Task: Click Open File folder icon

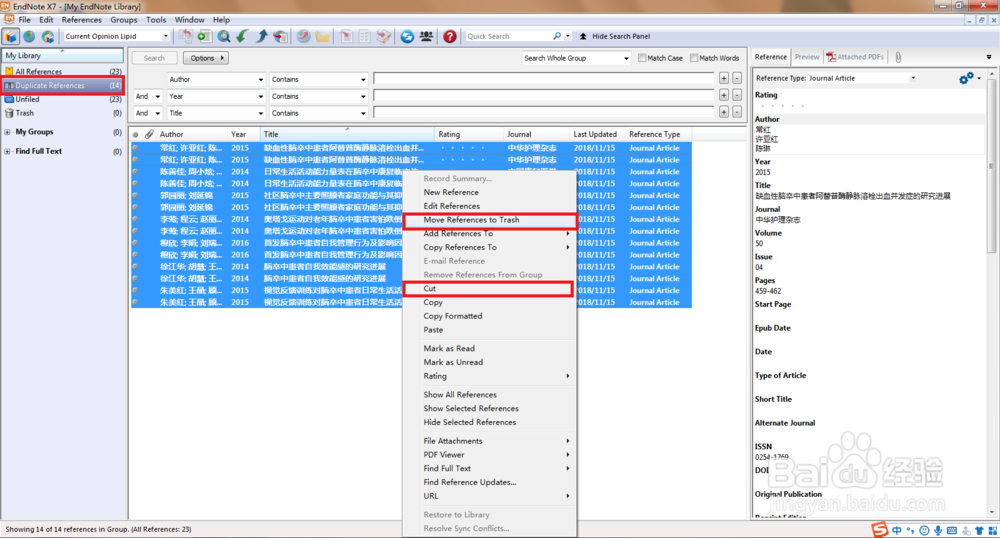Action: 323,36
